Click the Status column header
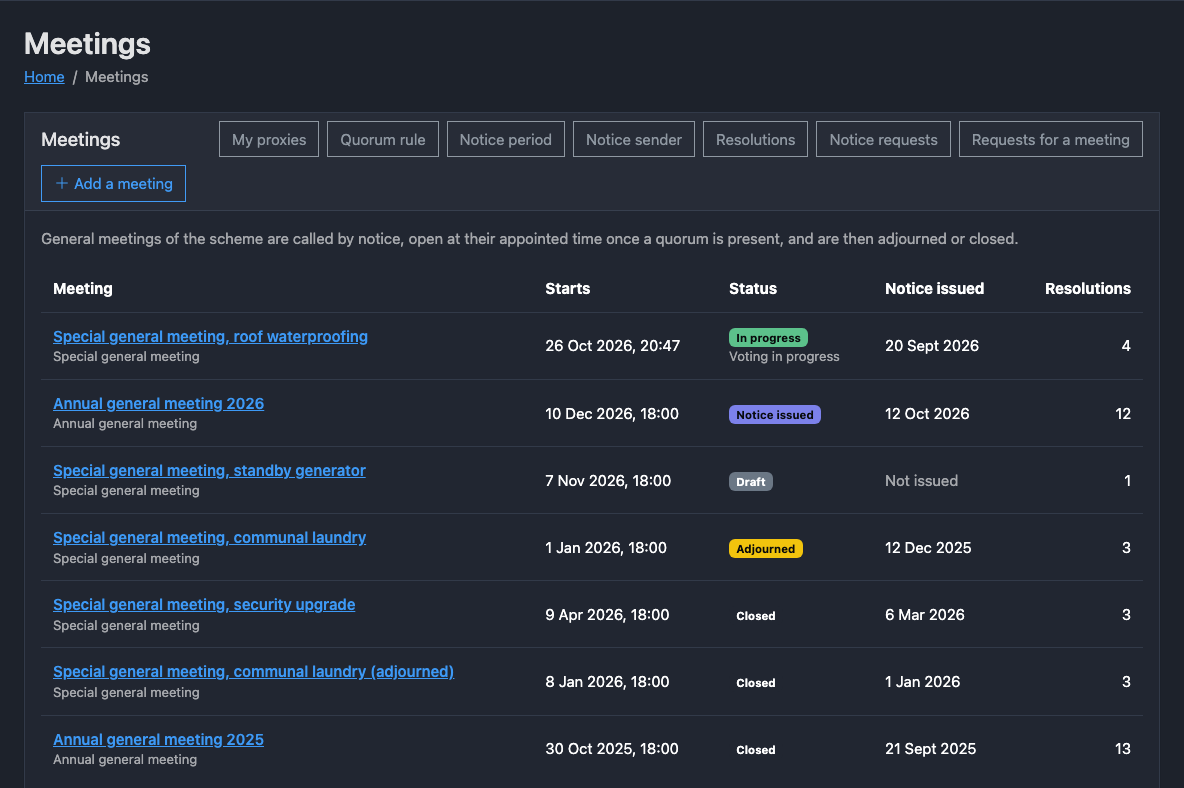Viewport: 1184px width, 788px height. tap(753, 288)
